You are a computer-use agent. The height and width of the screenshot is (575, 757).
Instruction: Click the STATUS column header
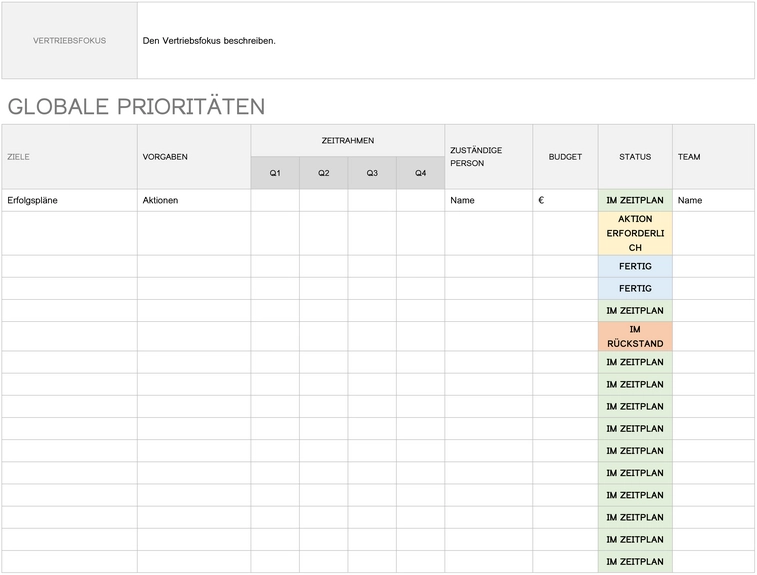tap(635, 157)
